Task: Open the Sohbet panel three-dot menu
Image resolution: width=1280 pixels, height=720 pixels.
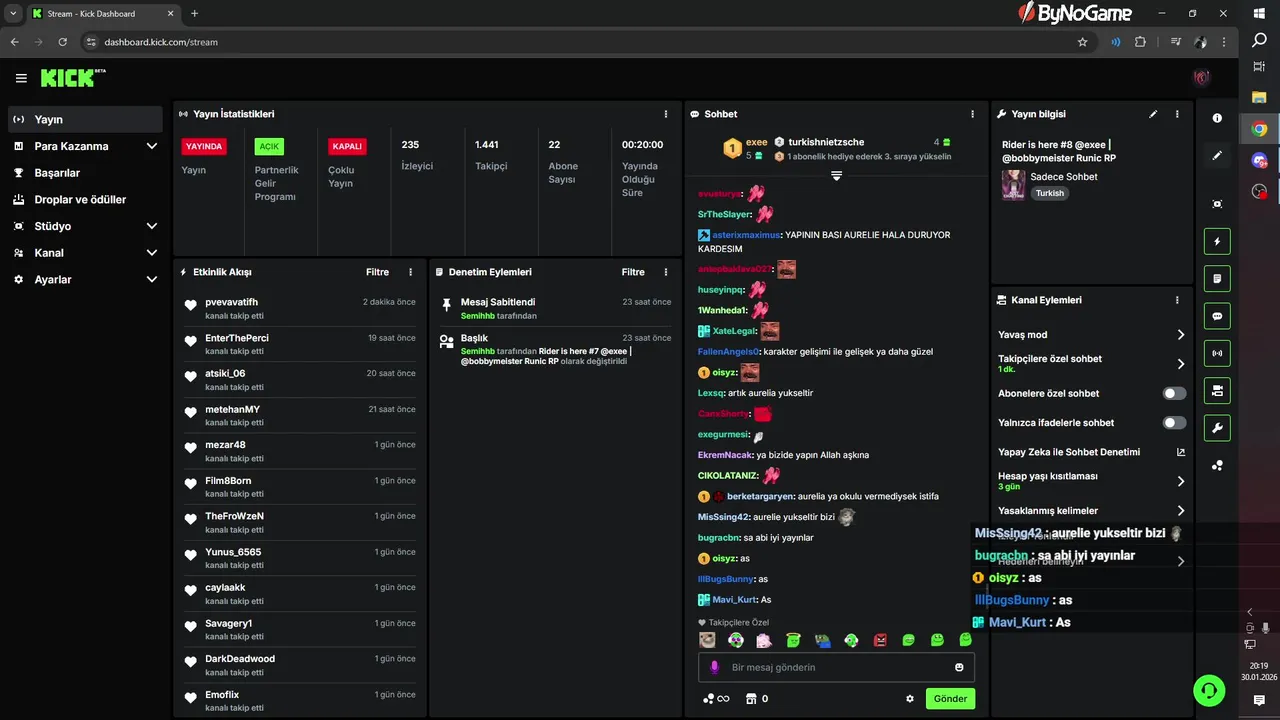Action: tap(972, 114)
